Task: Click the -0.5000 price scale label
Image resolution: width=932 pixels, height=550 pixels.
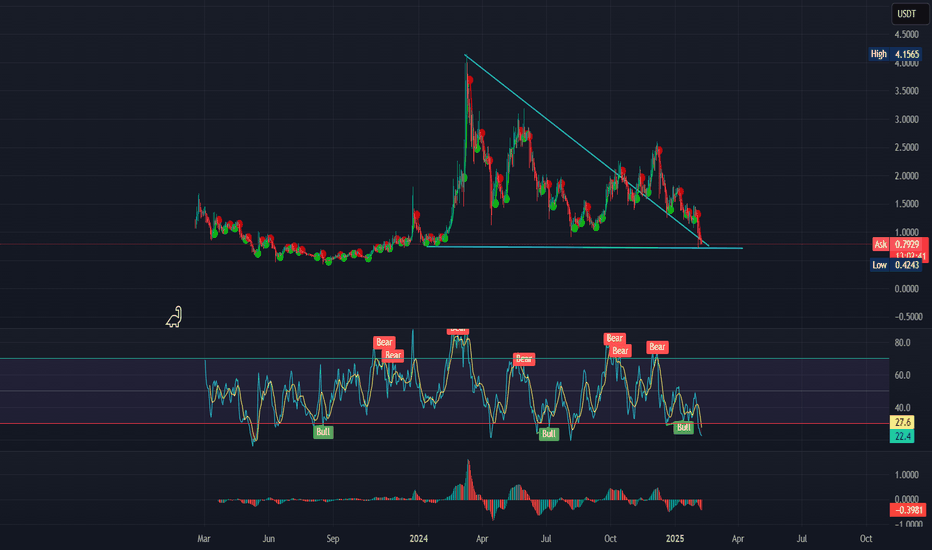Action: click(908, 317)
